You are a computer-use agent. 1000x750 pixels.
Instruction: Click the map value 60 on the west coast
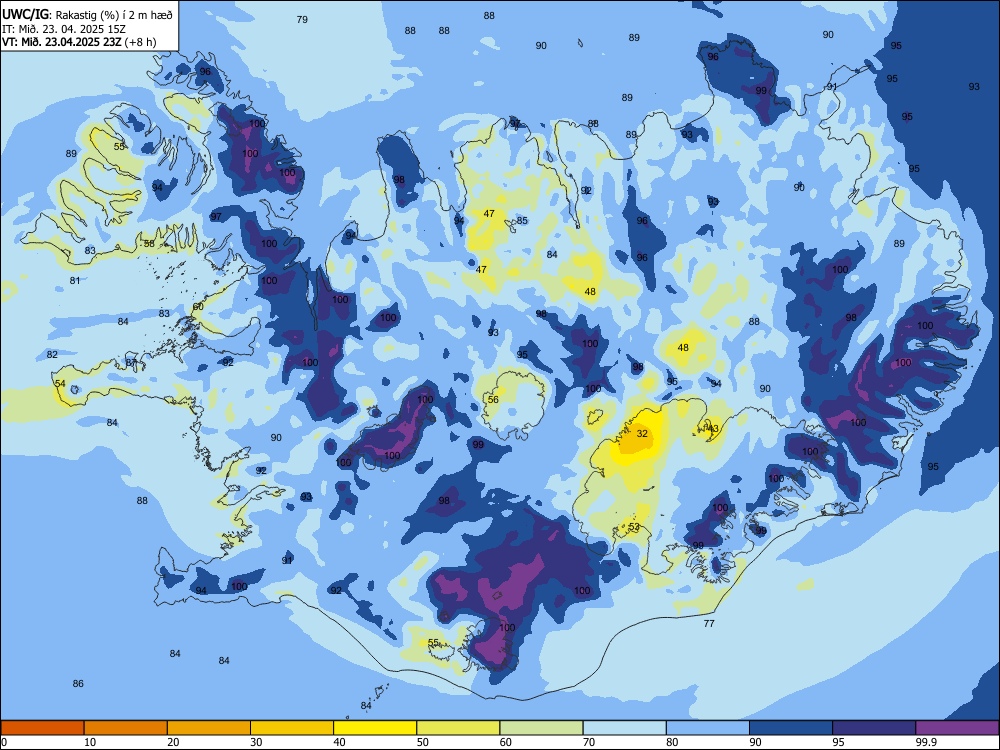coord(198,307)
